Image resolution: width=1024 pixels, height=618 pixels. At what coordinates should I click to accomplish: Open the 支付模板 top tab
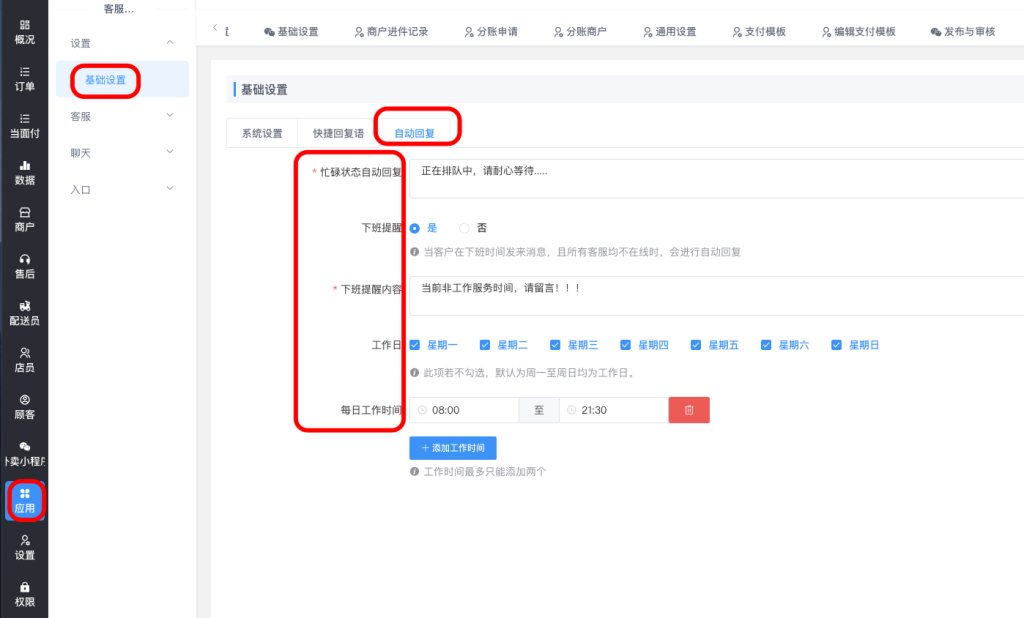coord(759,32)
